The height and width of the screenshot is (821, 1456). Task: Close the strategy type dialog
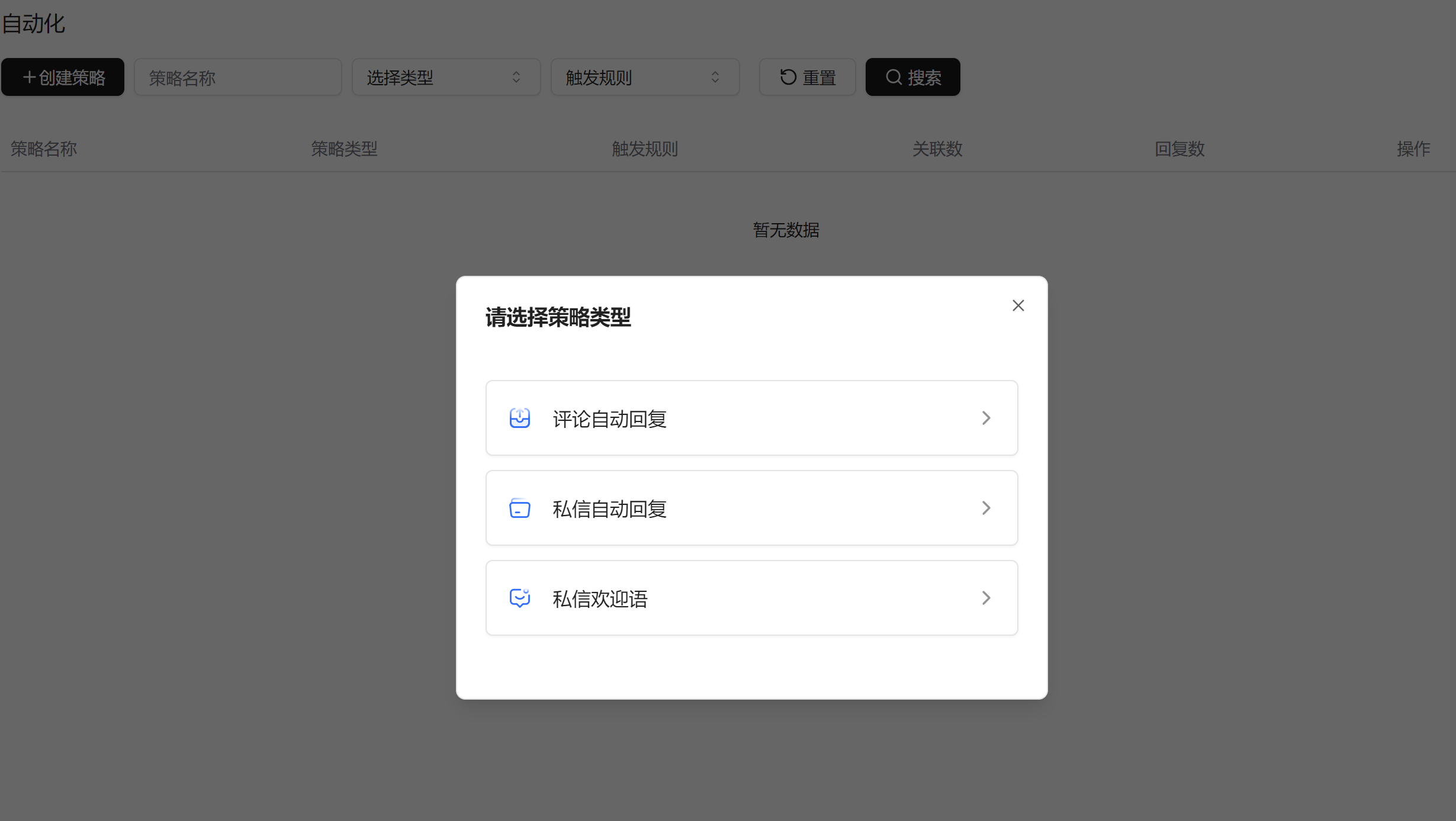(x=1018, y=305)
